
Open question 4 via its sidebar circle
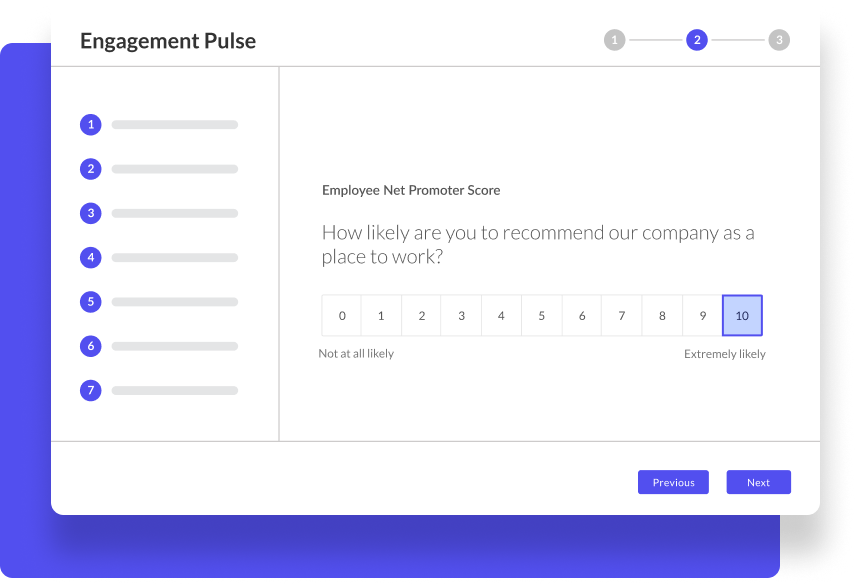click(x=90, y=257)
